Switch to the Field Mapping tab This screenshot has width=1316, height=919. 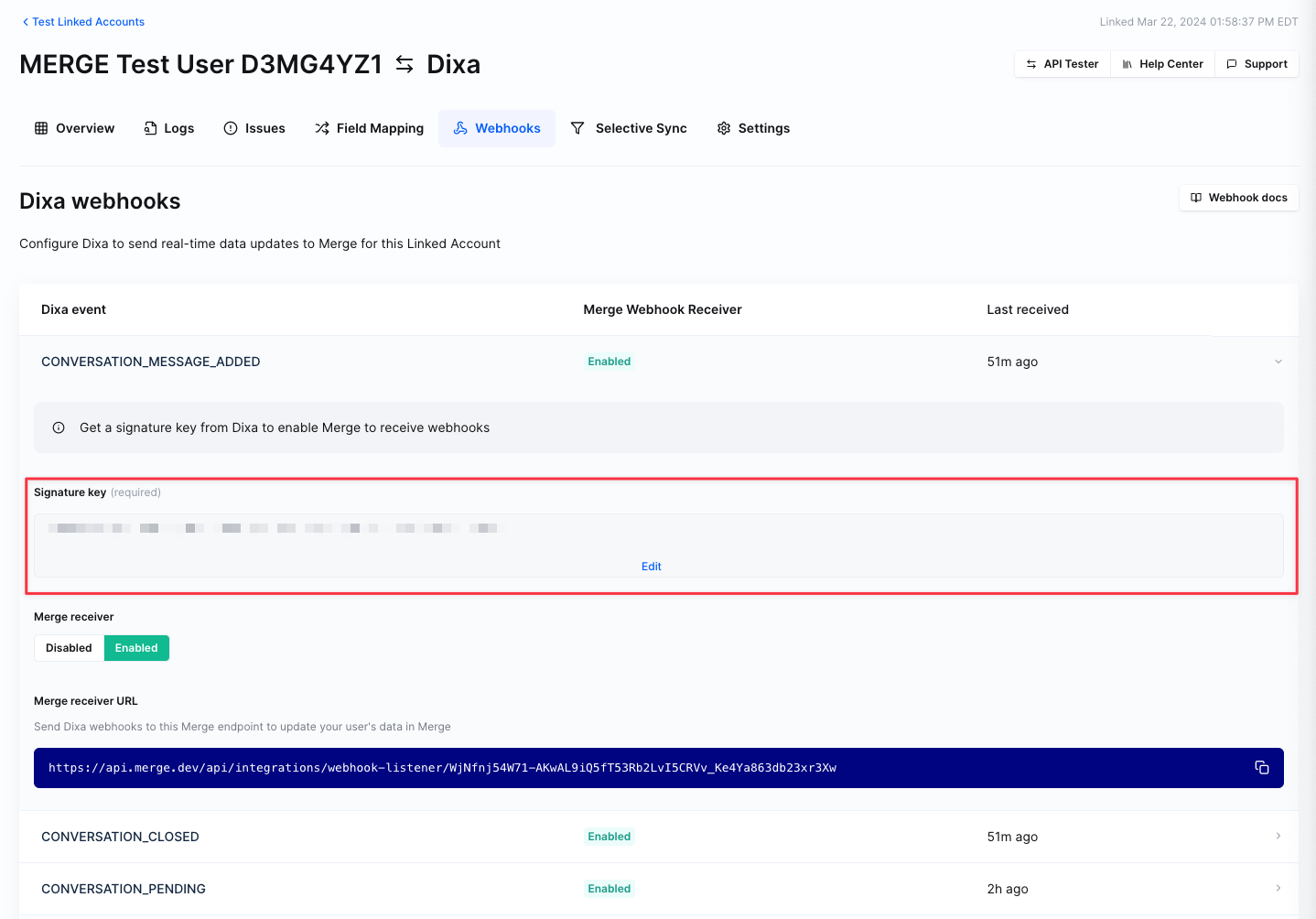pos(370,128)
